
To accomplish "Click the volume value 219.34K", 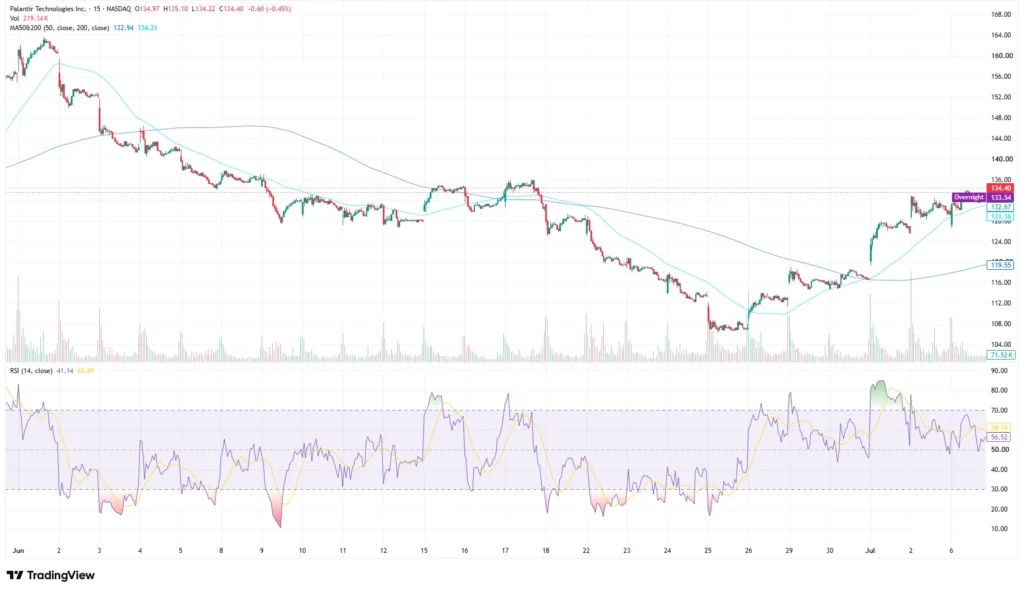I will point(35,18).
